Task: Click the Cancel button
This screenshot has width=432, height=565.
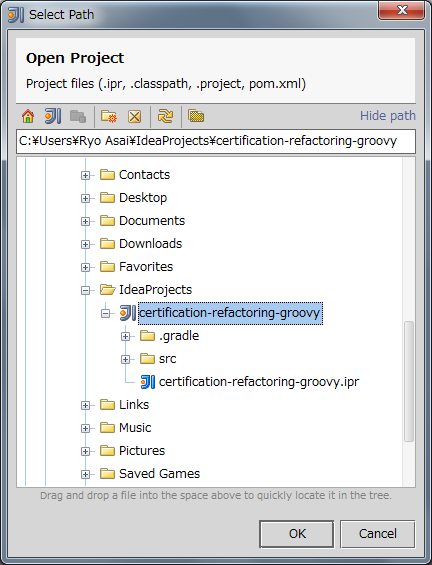Action: click(x=378, y=534)
